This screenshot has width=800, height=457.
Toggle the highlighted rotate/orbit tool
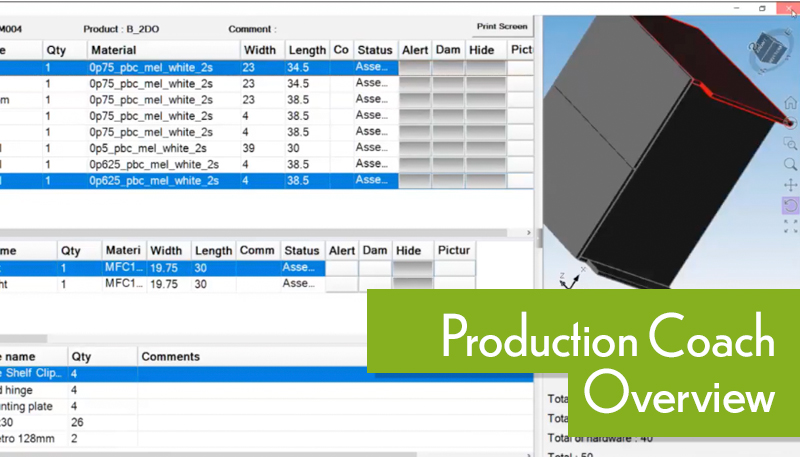[790, 206]
